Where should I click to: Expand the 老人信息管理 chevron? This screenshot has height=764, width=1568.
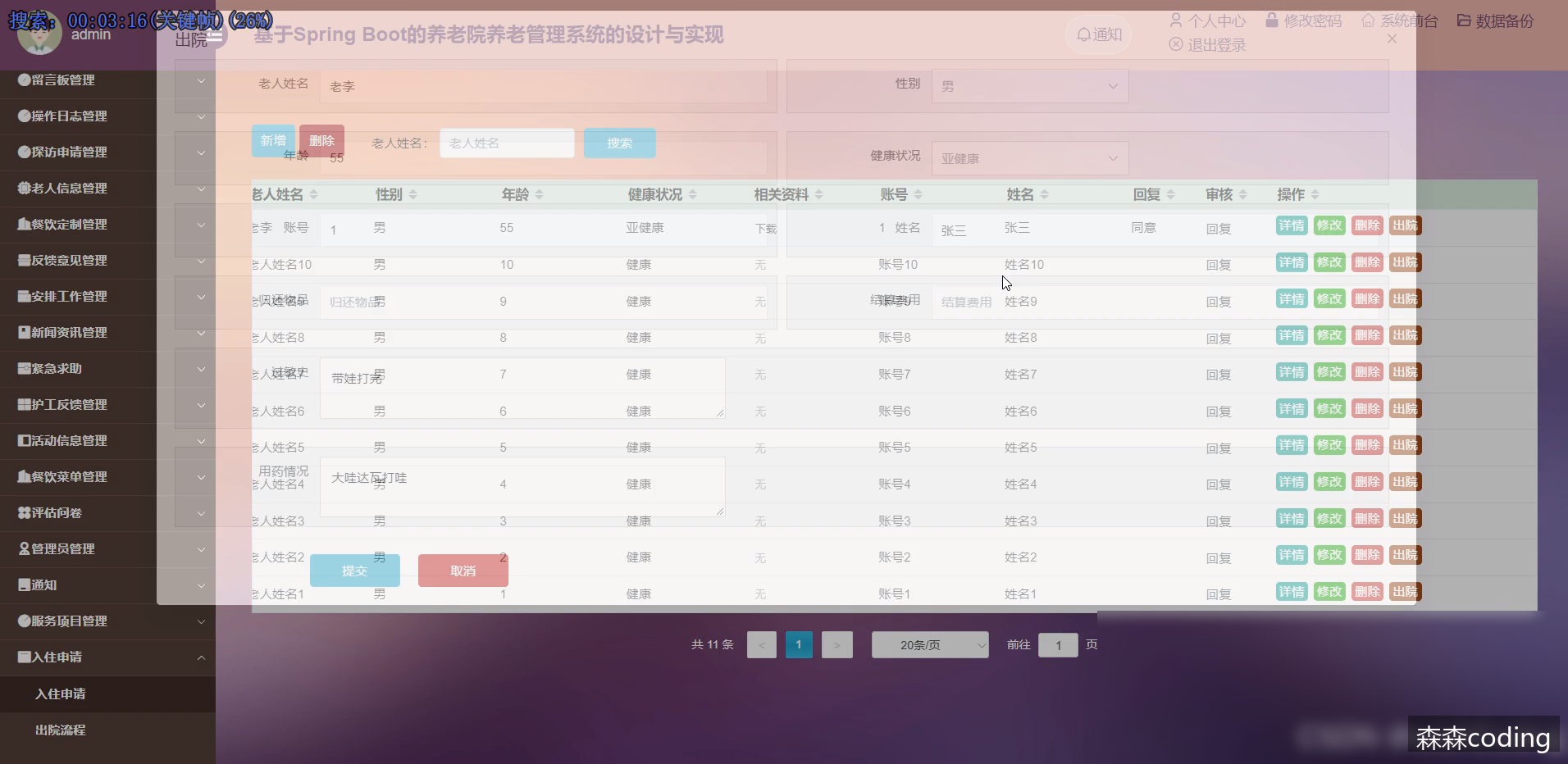click(201, 189)
